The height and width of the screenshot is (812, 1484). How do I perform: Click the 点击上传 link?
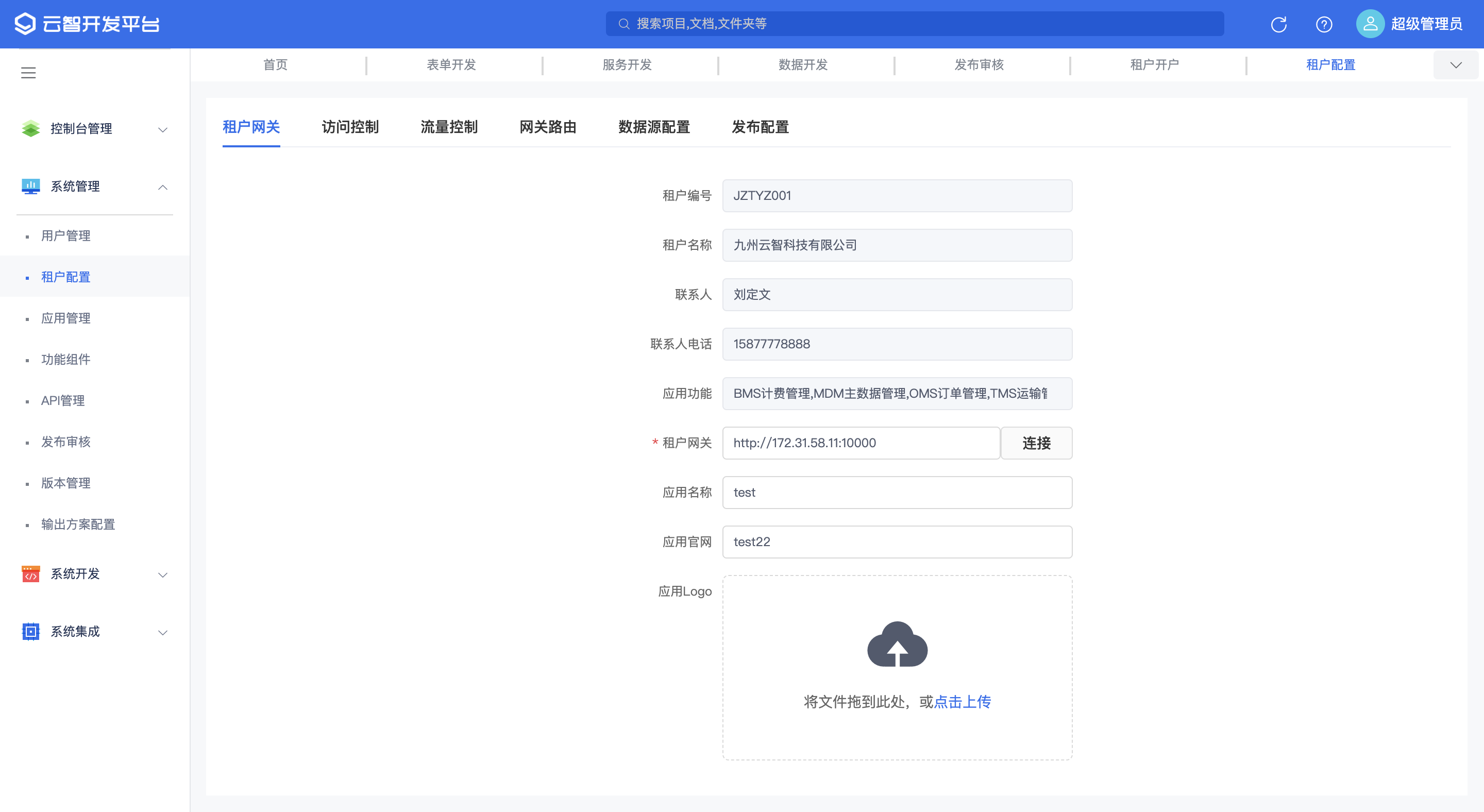click(x=962, y=702)
